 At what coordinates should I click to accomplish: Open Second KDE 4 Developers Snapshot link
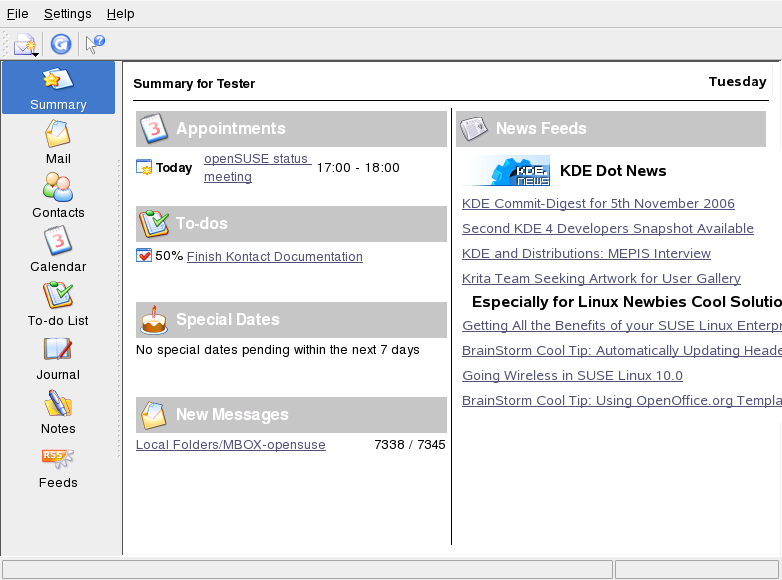607,228
